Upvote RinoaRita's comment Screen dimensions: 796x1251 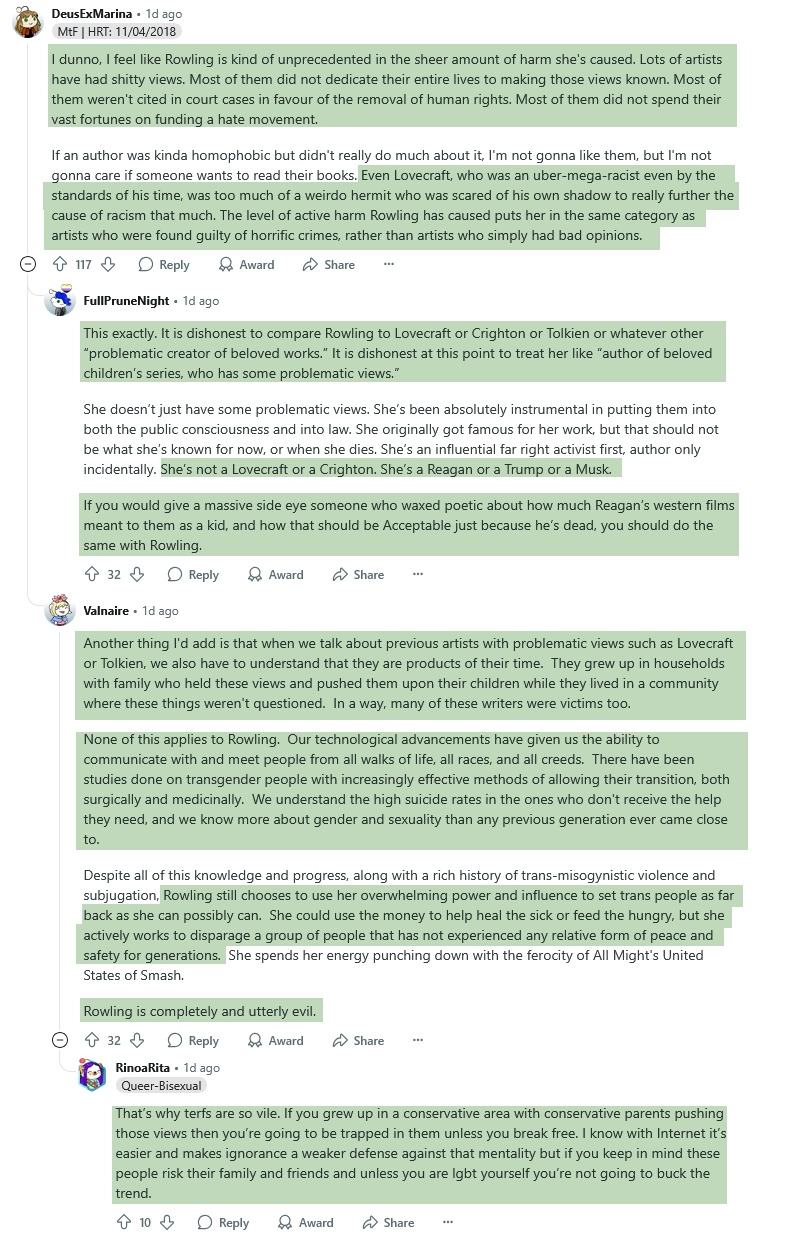(x=124, y=1222)
